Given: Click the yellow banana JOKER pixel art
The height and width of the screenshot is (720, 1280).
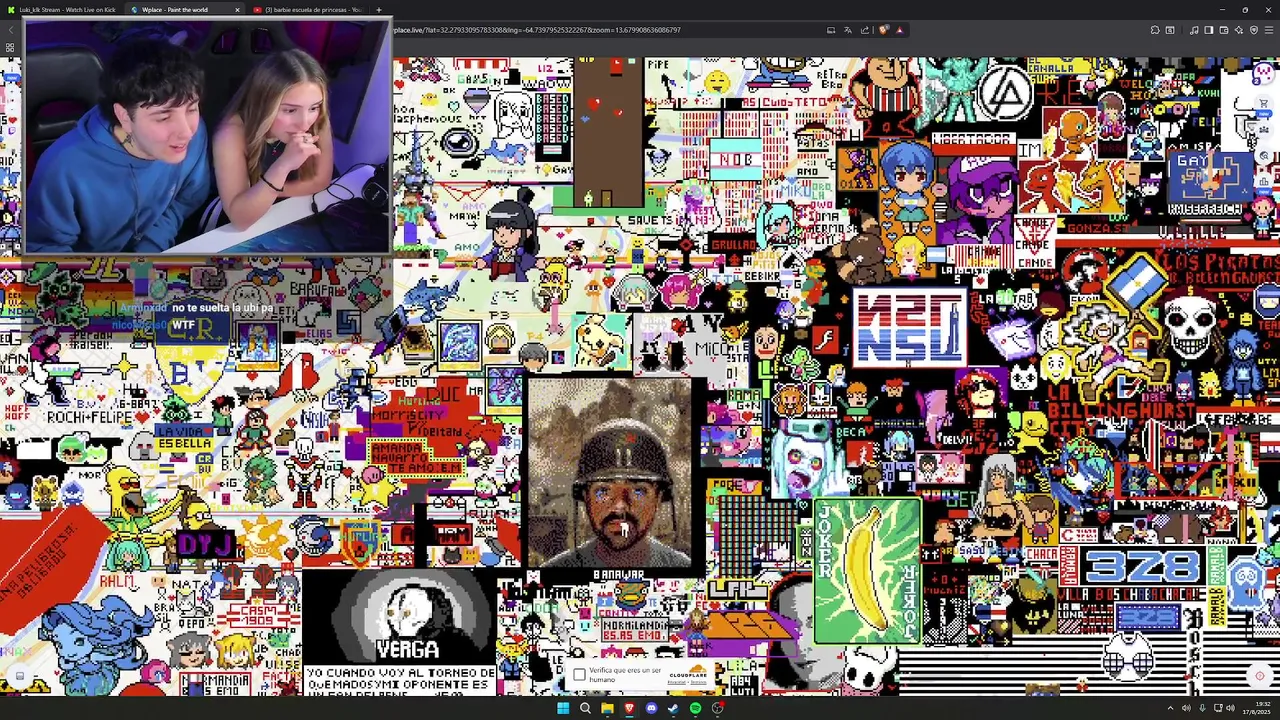Looking at the screenshot, I should 867,572.
